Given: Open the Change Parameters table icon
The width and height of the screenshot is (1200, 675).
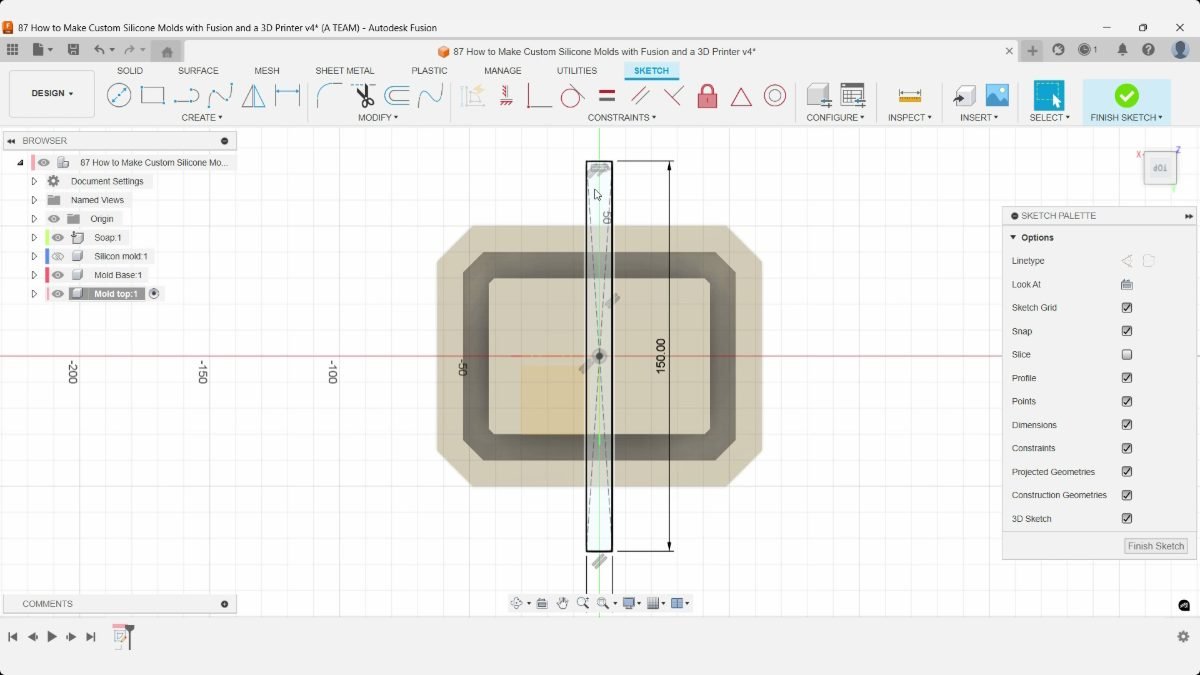Looking at the screenshot, I should coord(852,96).
